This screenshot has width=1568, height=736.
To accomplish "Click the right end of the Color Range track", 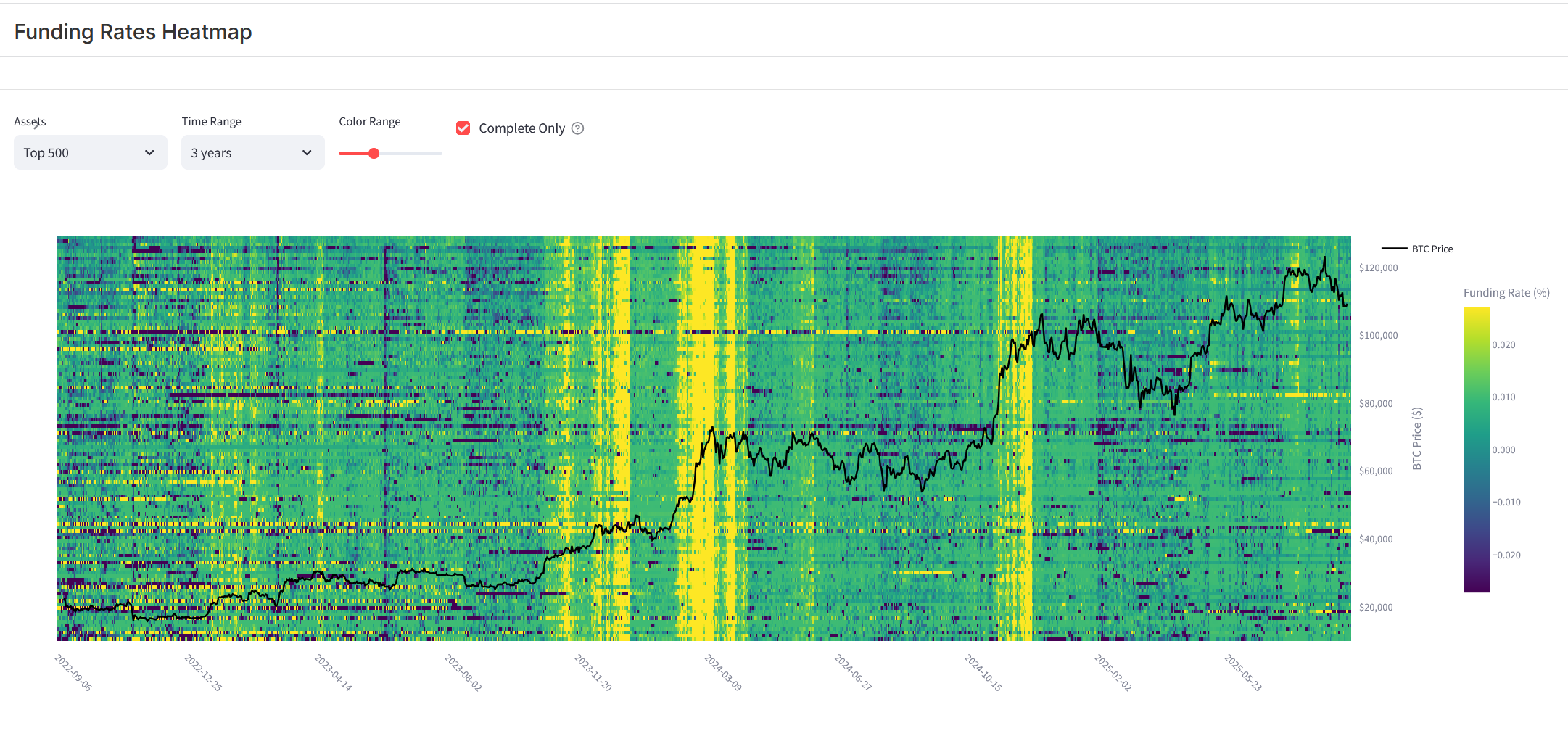I will pos(440,153).
